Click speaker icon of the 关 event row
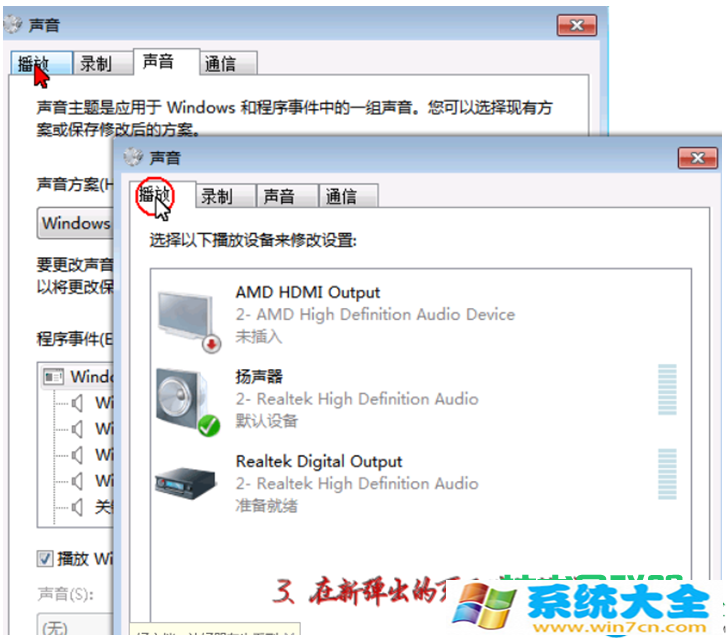 coord(78,507)
